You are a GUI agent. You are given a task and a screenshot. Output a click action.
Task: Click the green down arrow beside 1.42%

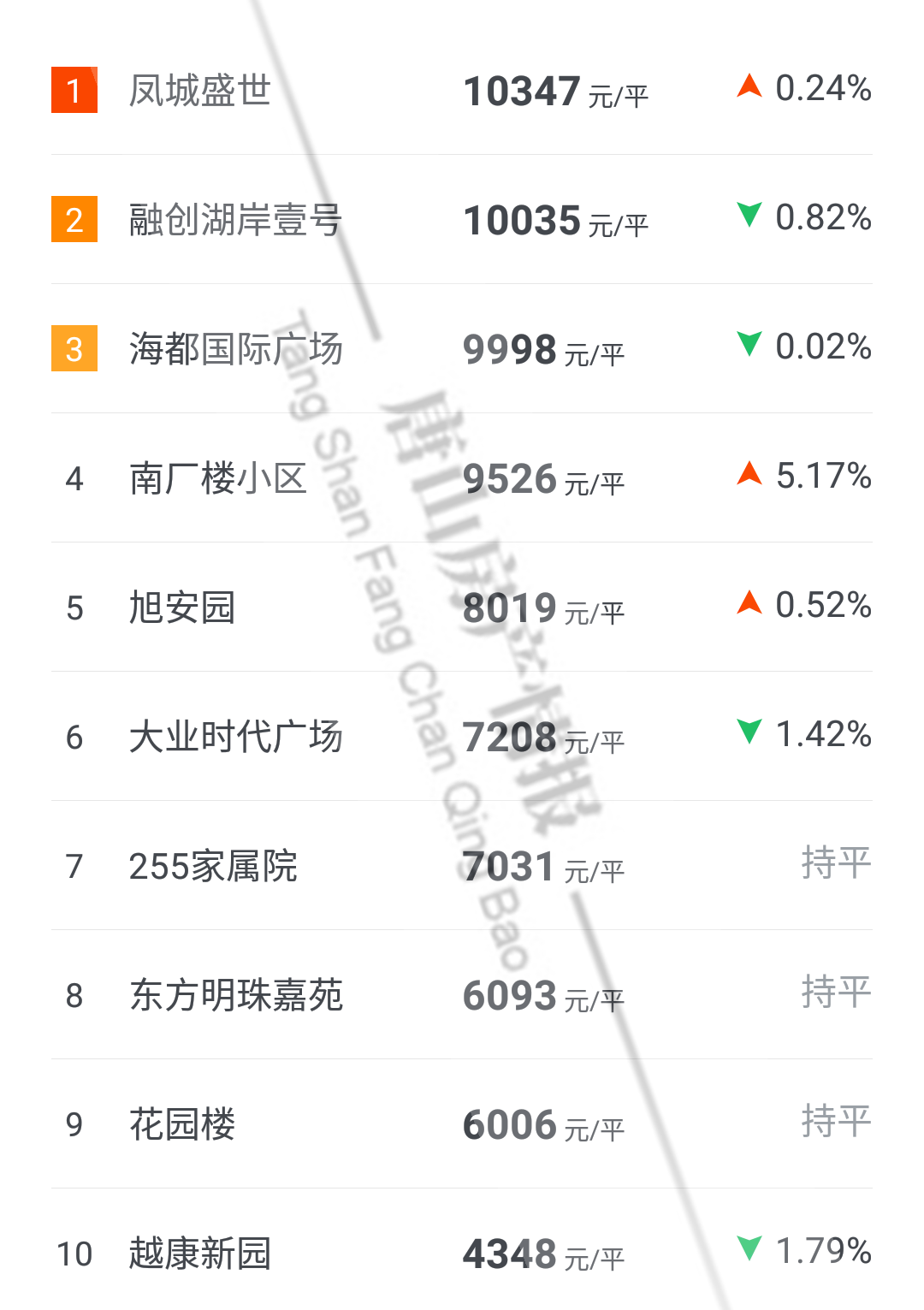click(x=749, y=732)
